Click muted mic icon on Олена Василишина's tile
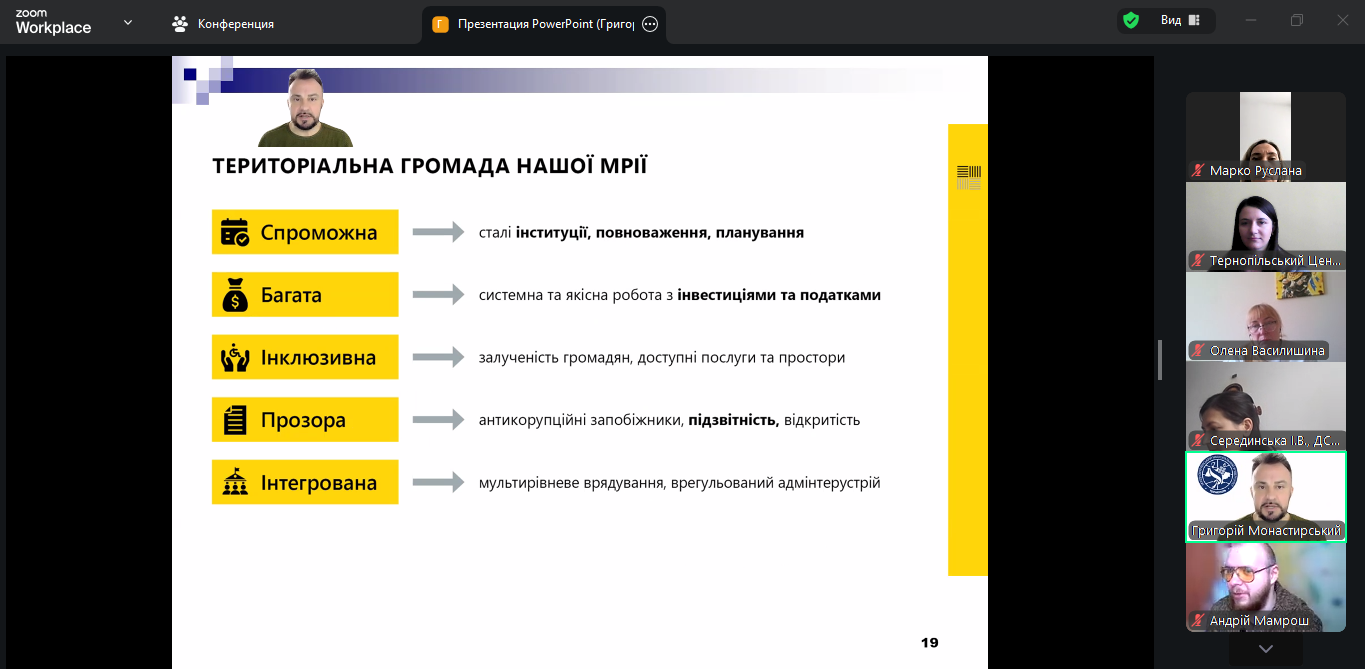 (x=1197, y=351)
